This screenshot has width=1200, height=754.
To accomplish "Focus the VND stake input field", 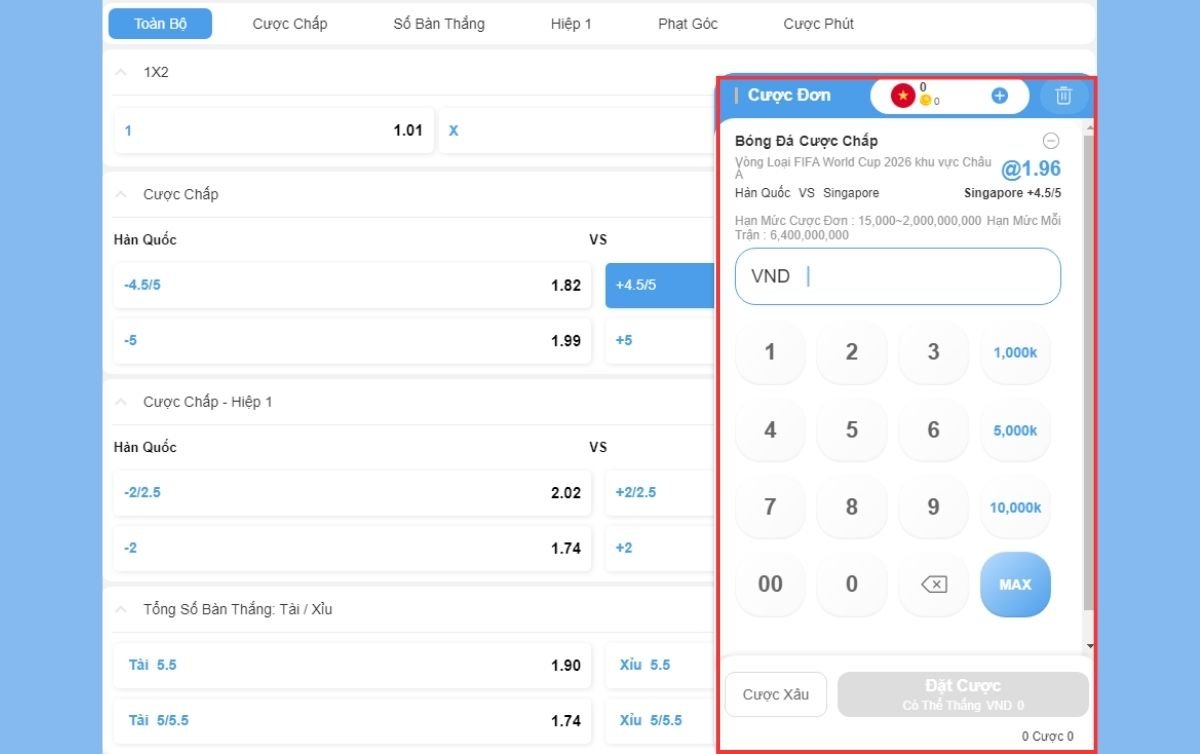I will [898, 276].
